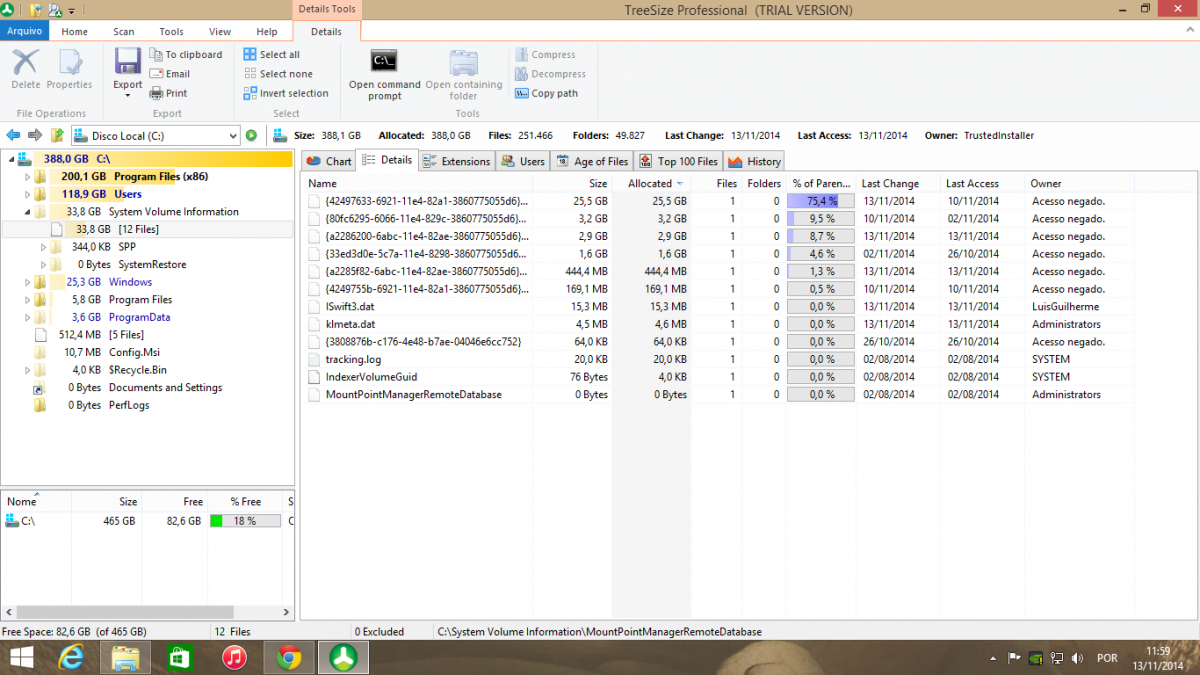Switch to the Tools ribbon tab

tap(172, 31)
